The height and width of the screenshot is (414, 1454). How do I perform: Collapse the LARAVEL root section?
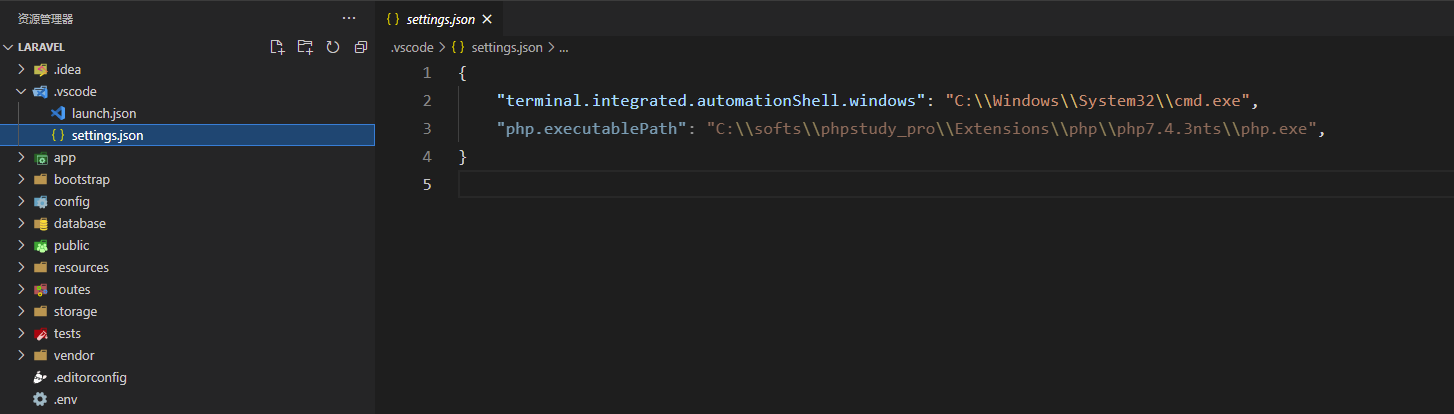point(8,47)
